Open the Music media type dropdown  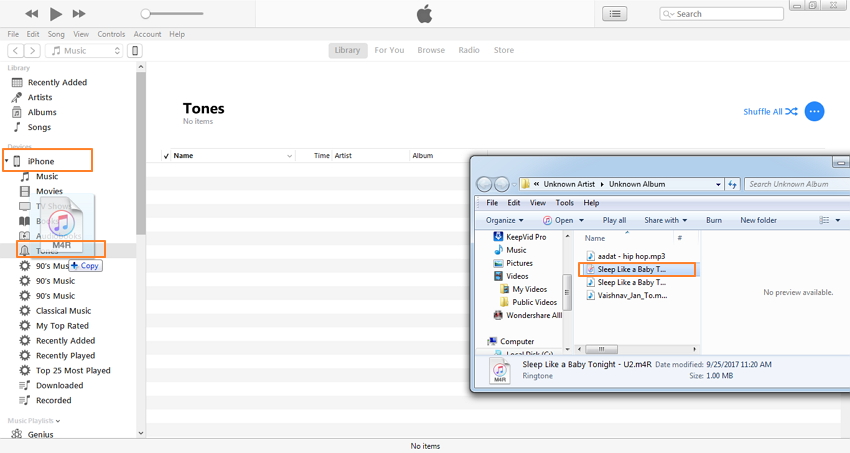tap(84, 50)
